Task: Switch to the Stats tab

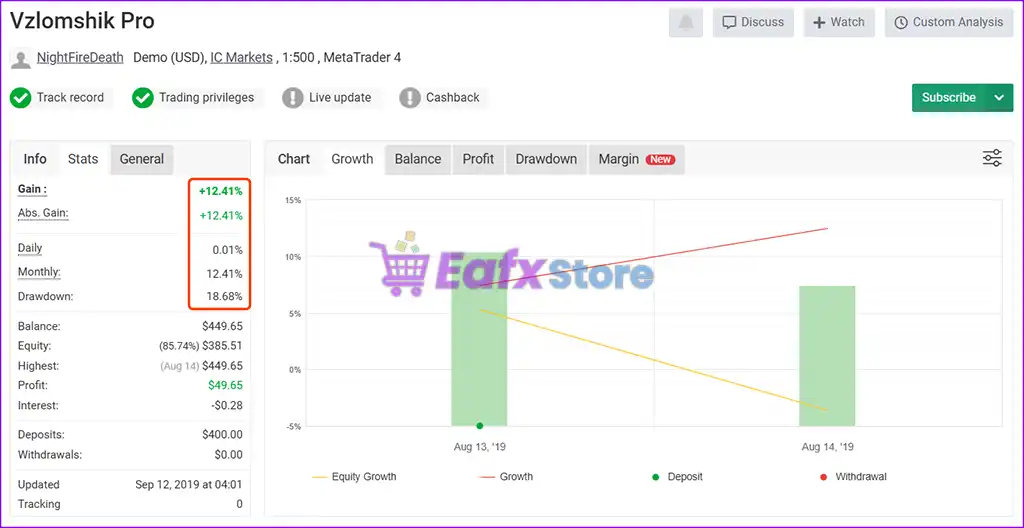Action: coord(83,159)
